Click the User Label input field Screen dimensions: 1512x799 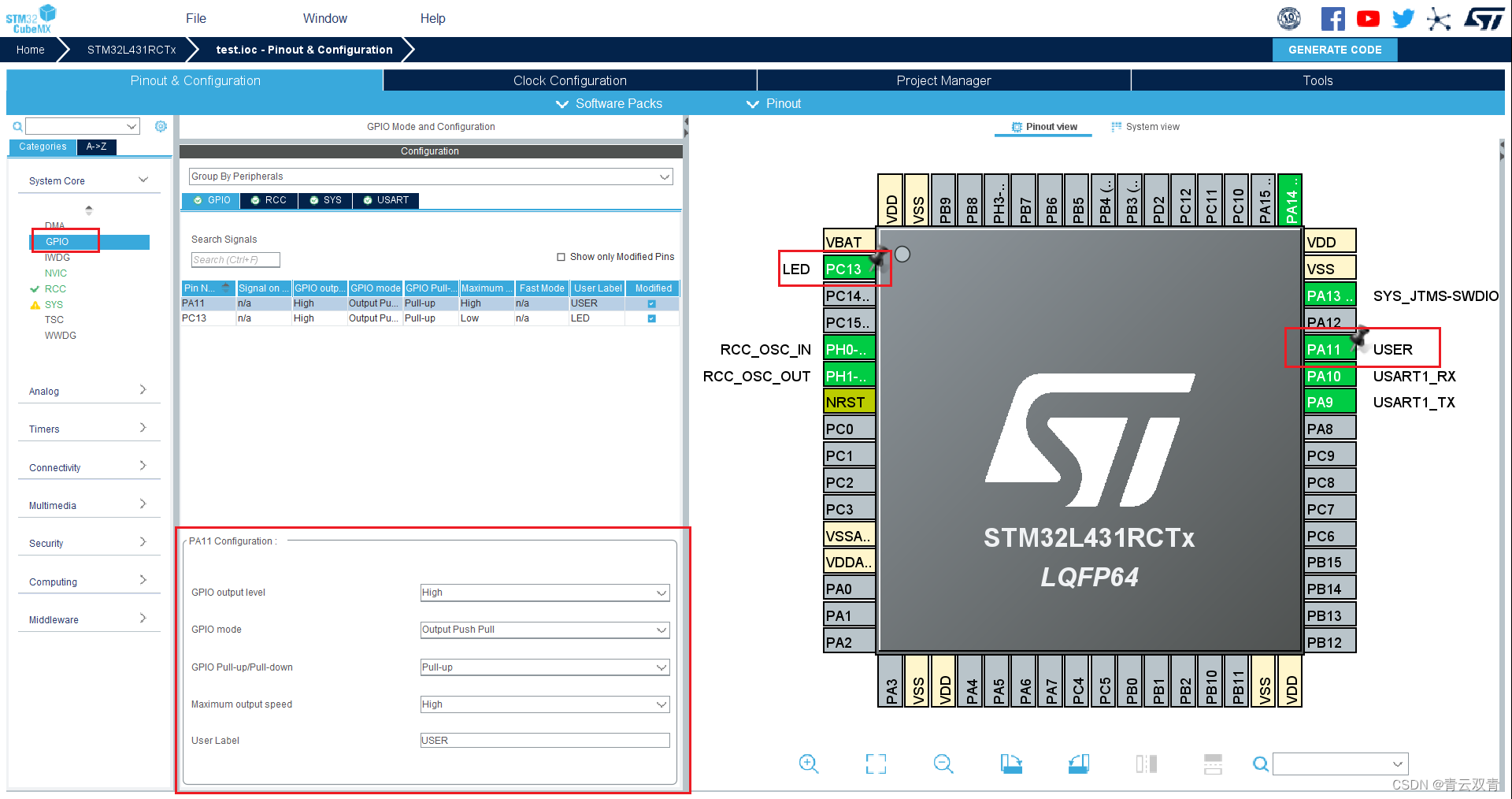(x=545, y=741)
